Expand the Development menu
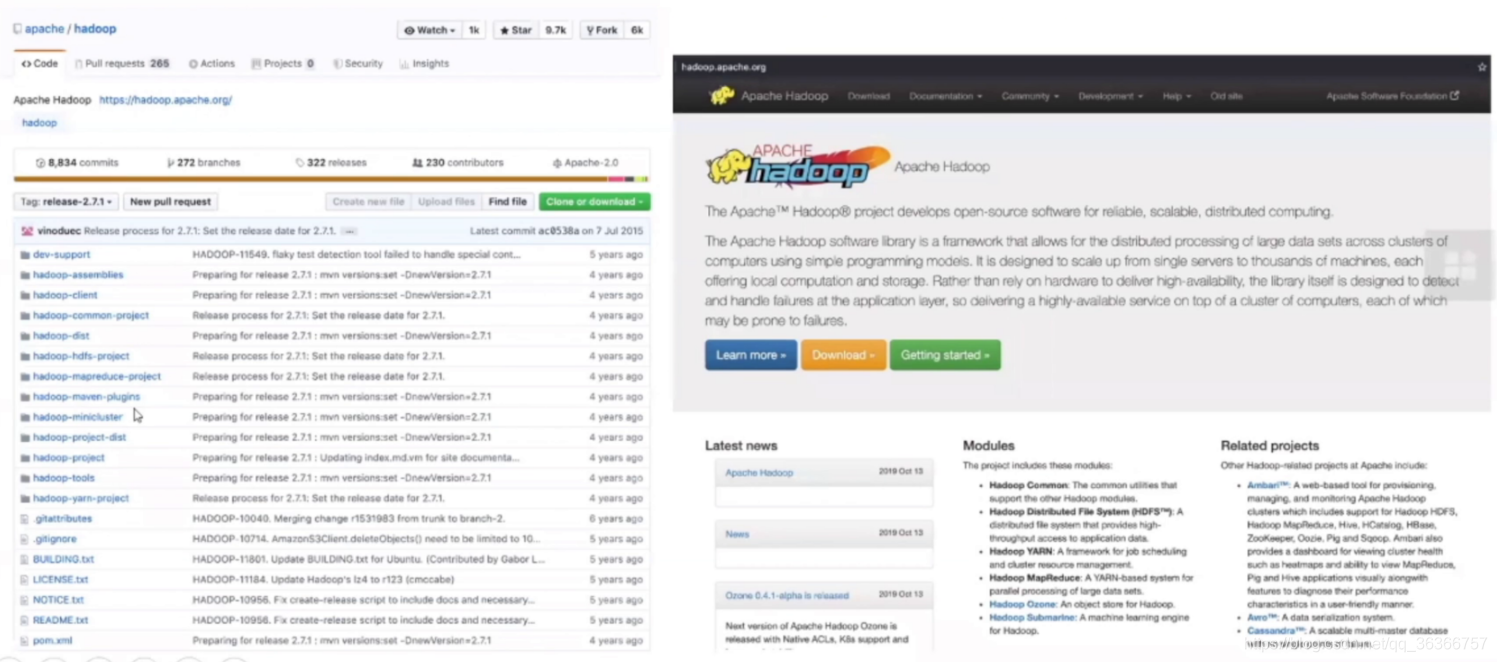The image size is (1497, 662). (1110, 96)
